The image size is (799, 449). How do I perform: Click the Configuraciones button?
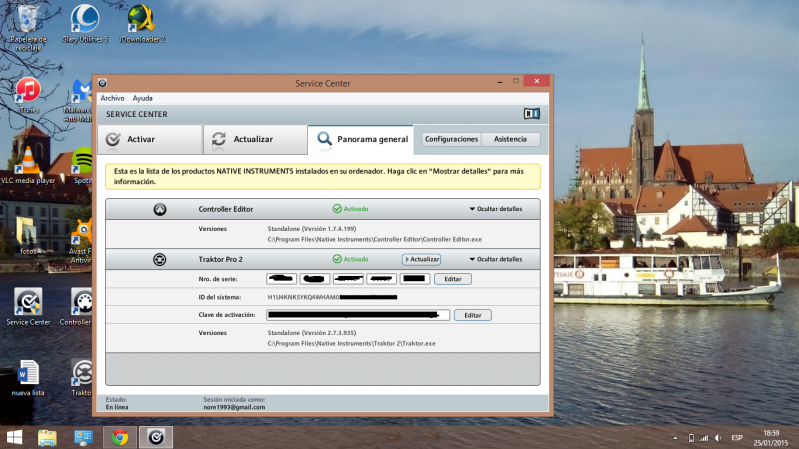coord(451,139)
